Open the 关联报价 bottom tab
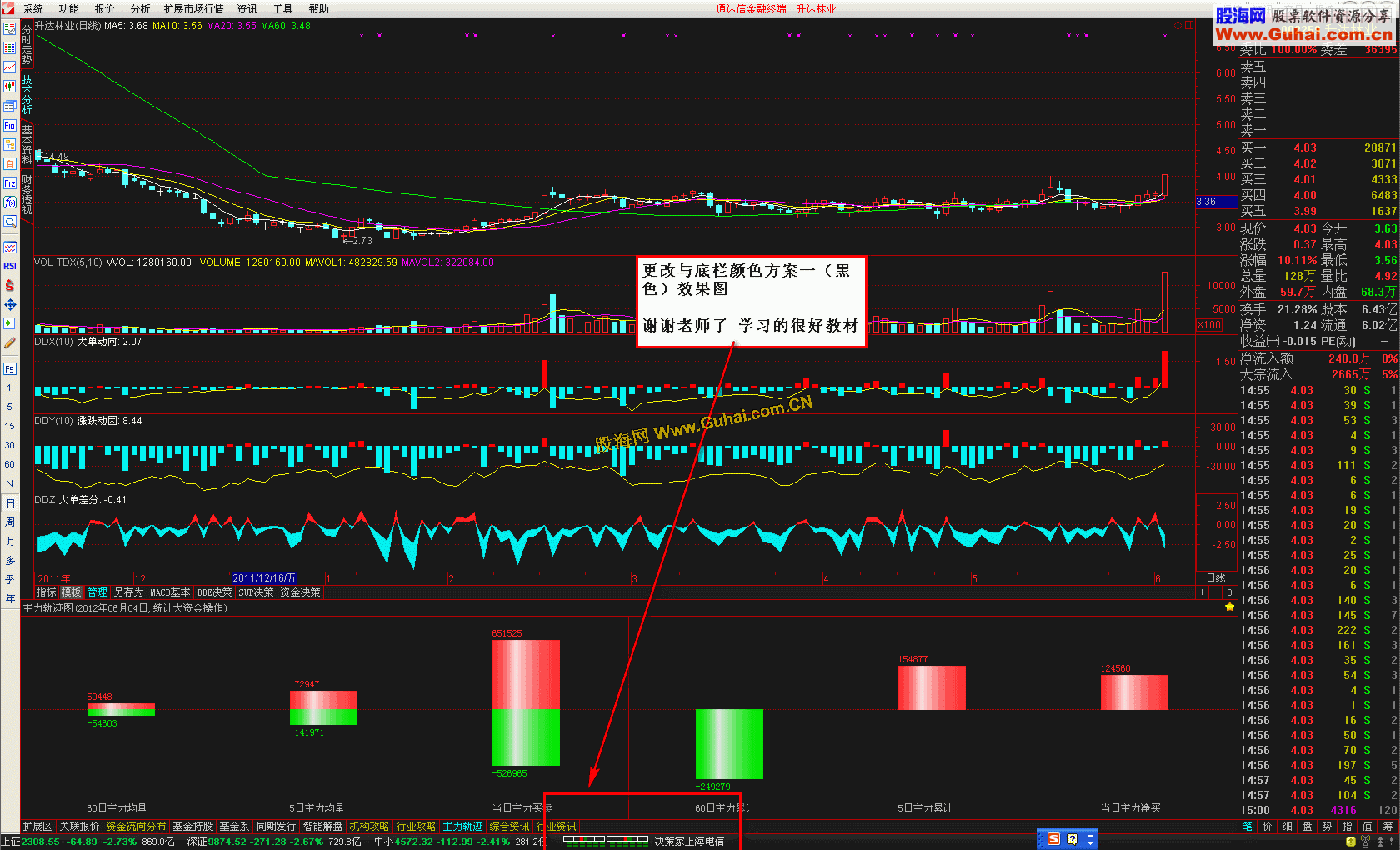 [x=79, y=827]
